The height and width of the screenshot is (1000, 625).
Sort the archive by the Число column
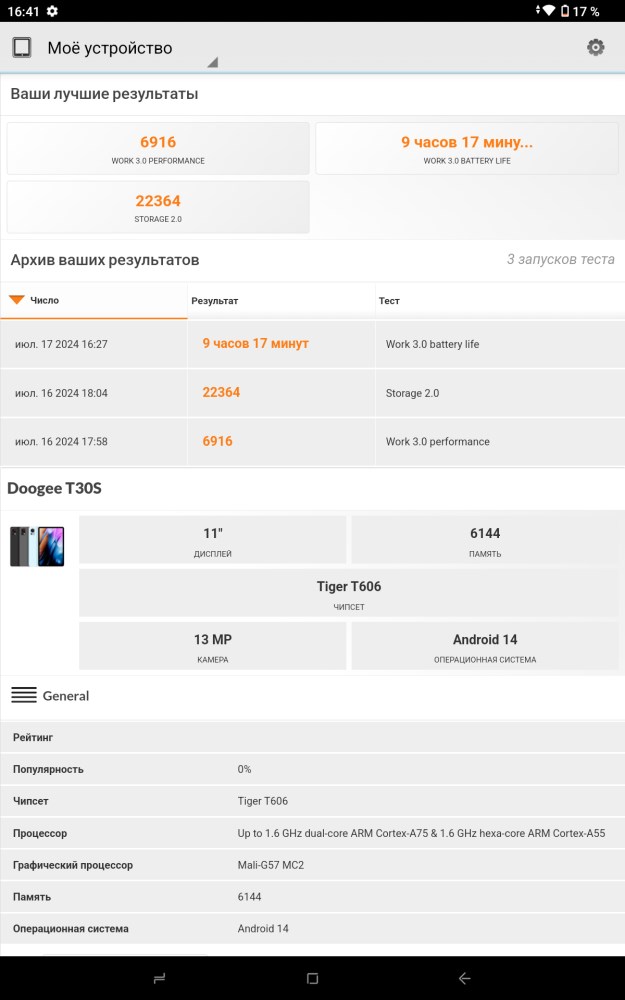94,300
